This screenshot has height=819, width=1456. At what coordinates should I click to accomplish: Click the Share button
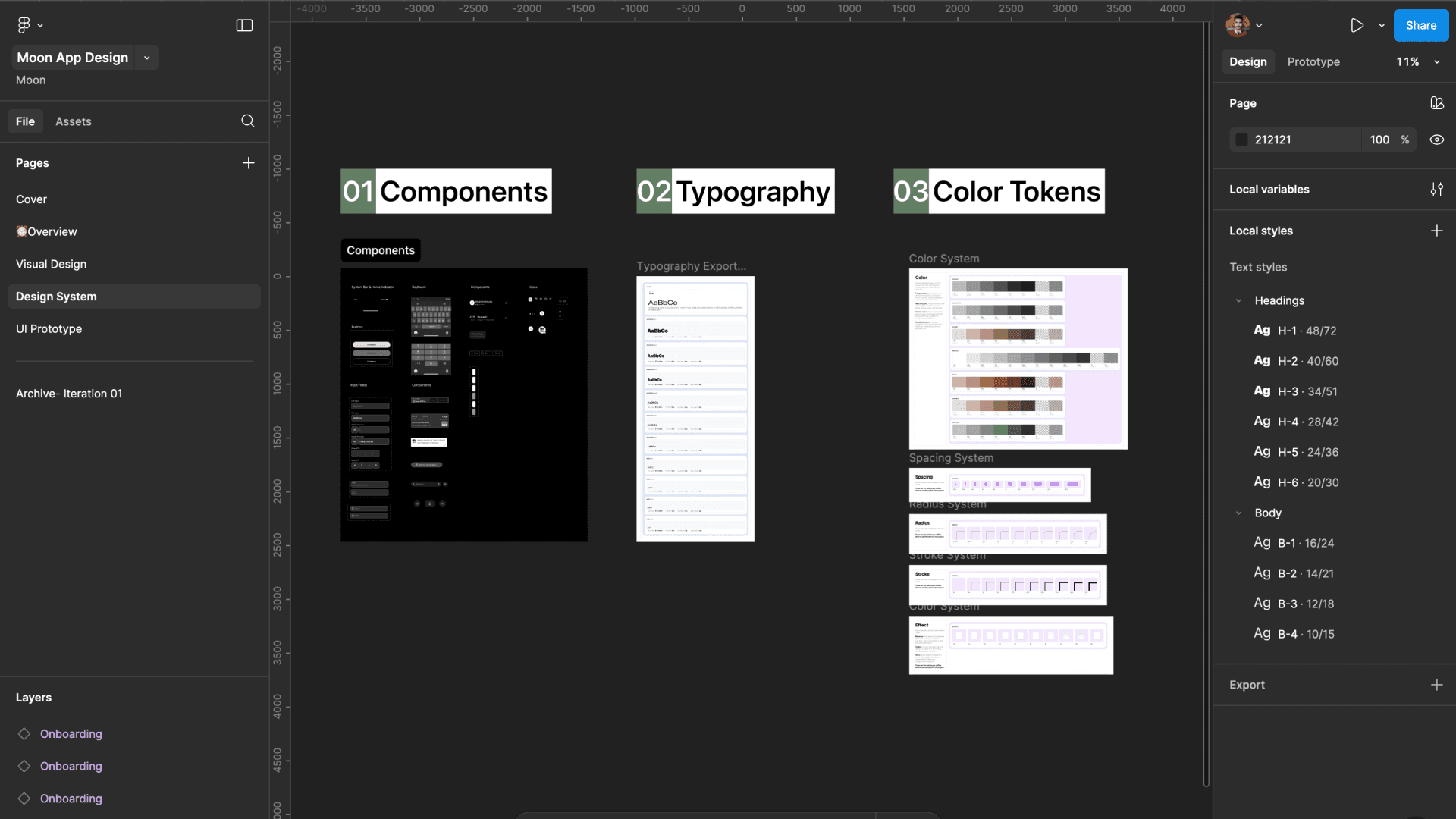(x=1420, y=25)
